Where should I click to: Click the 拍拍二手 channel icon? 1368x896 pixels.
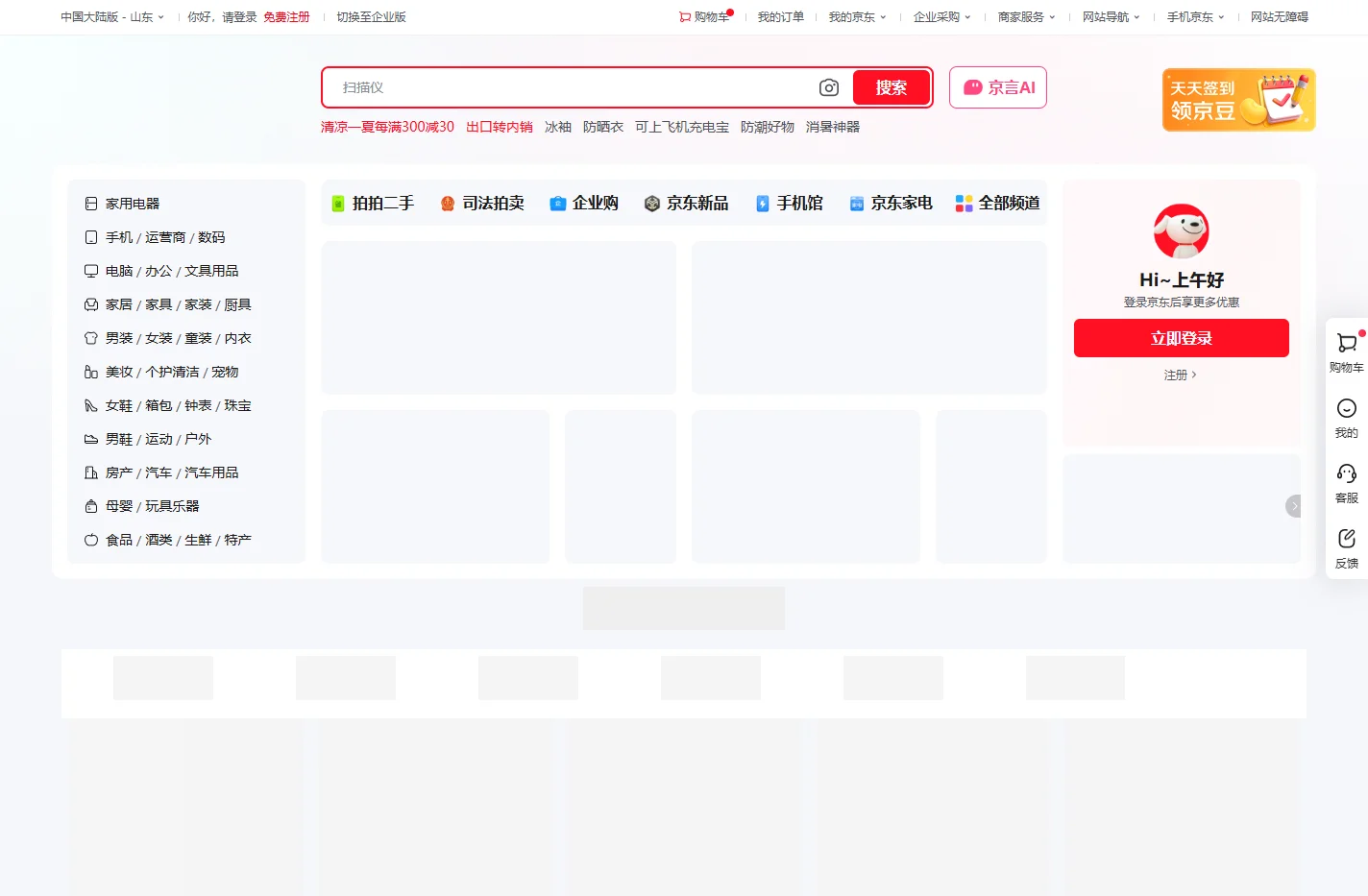click(338, 204)
